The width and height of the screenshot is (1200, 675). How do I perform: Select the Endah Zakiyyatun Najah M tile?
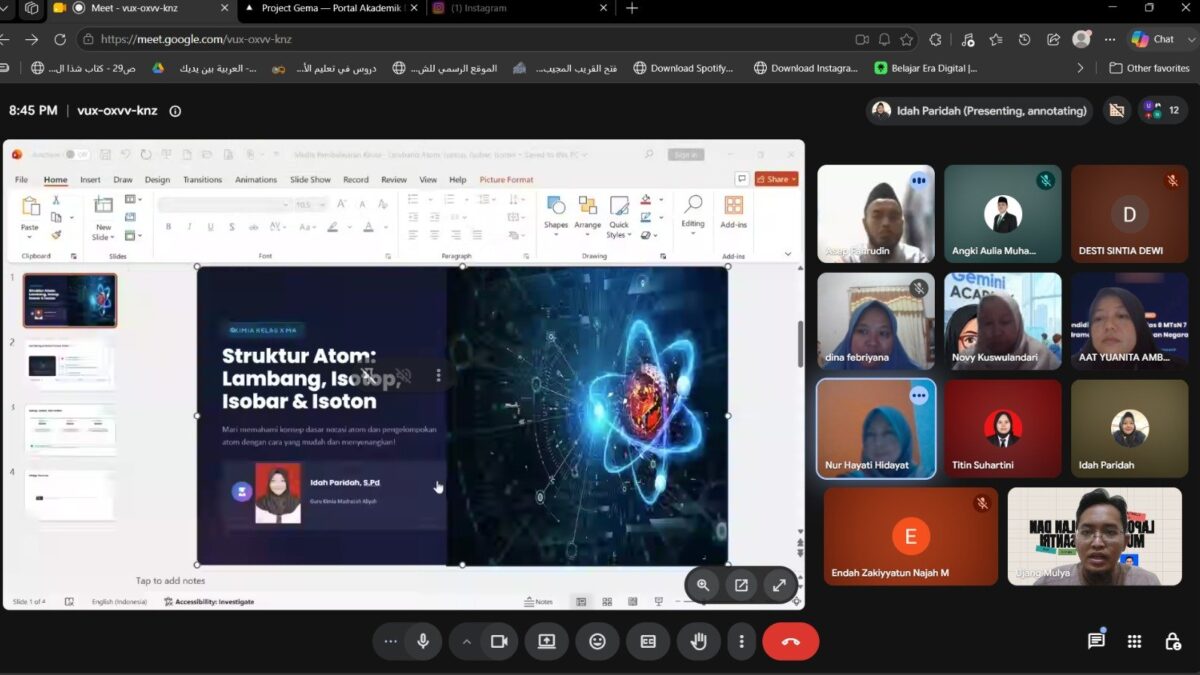tap(910, 536)
